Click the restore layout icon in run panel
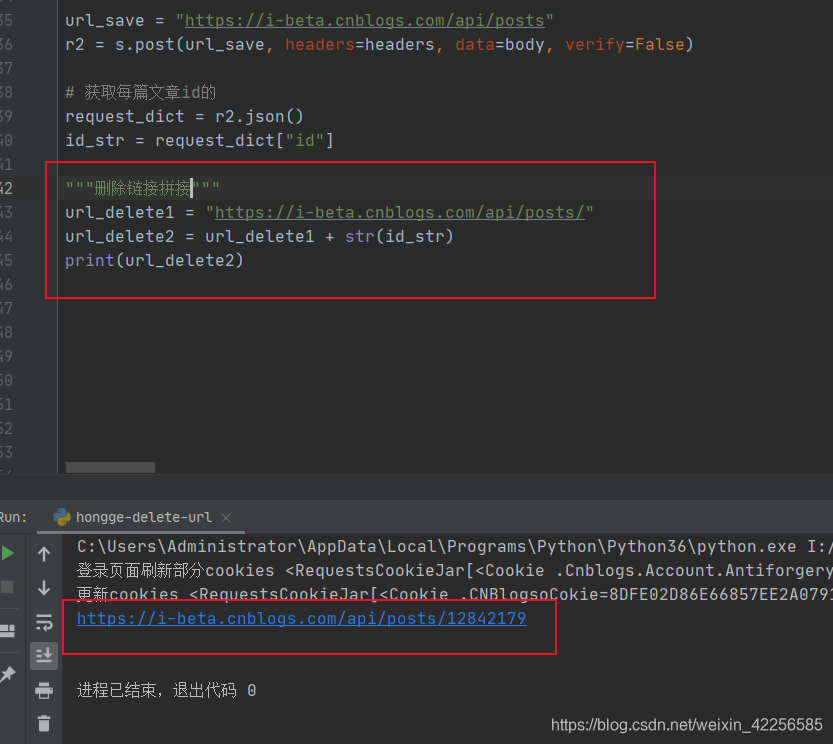 7,631
